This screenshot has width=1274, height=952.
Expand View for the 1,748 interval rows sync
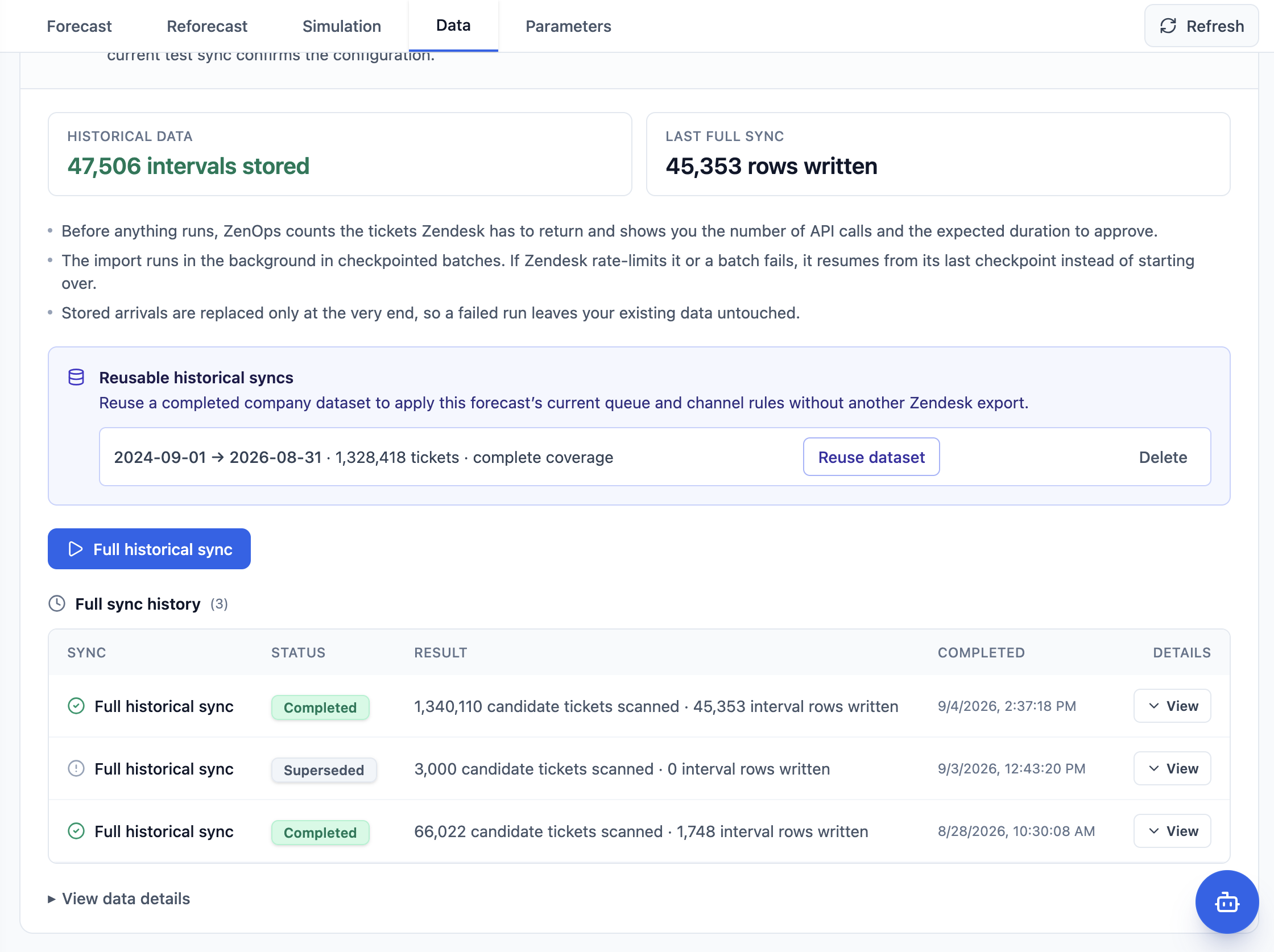[1172, 831]
